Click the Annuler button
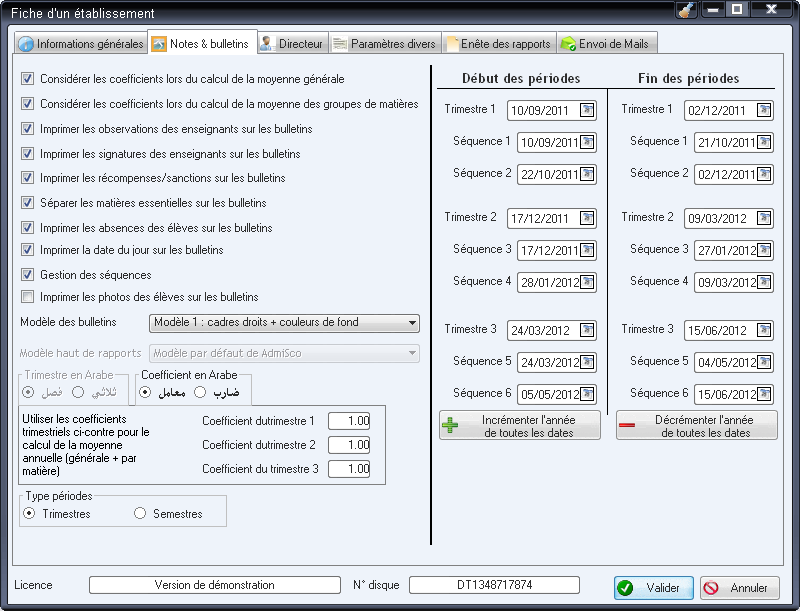 [739, 588]
